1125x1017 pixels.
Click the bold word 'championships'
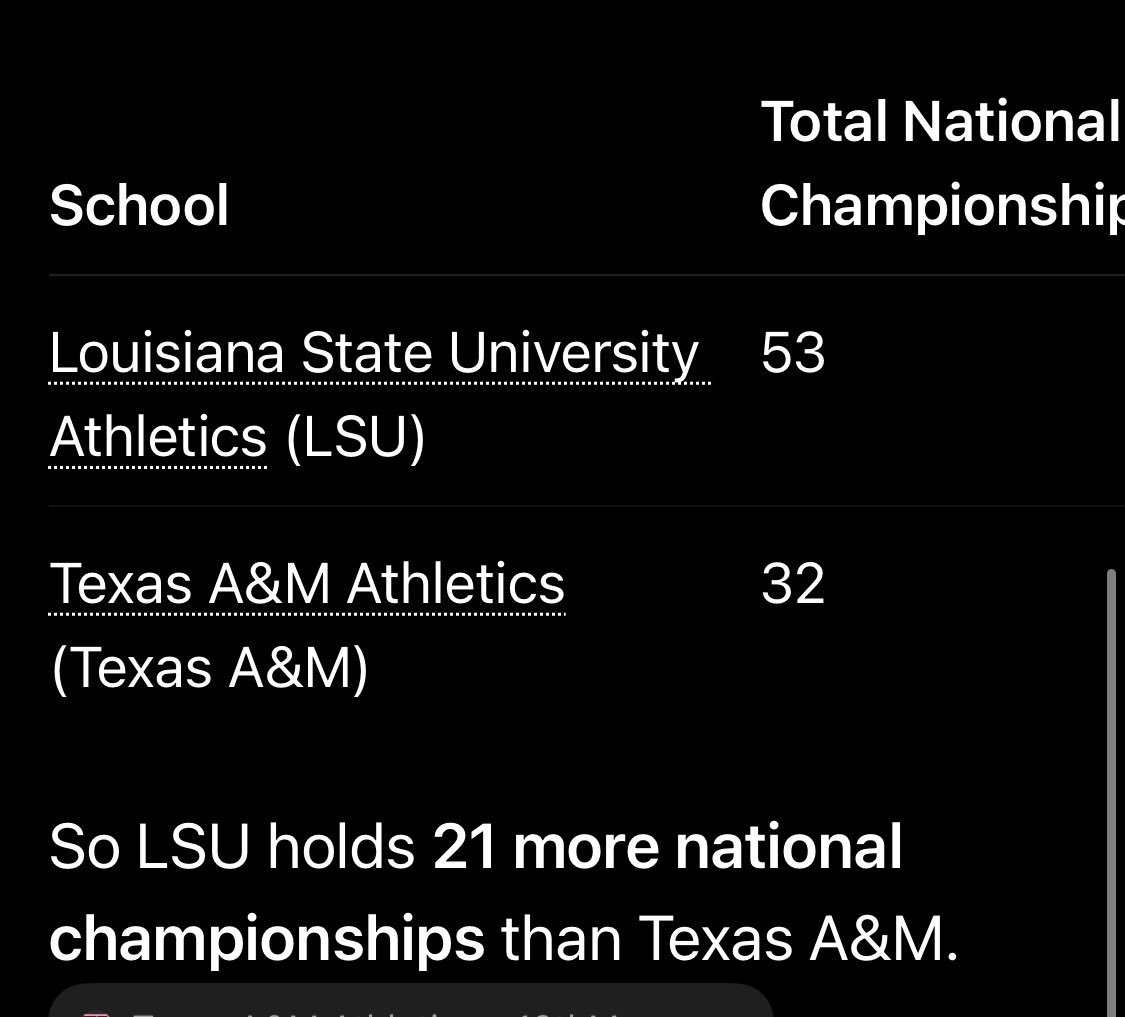[267, 939]
